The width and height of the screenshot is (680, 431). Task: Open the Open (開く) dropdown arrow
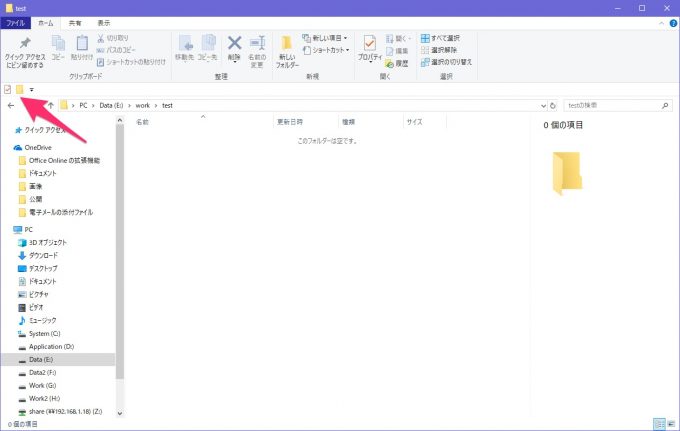[409, 39]
